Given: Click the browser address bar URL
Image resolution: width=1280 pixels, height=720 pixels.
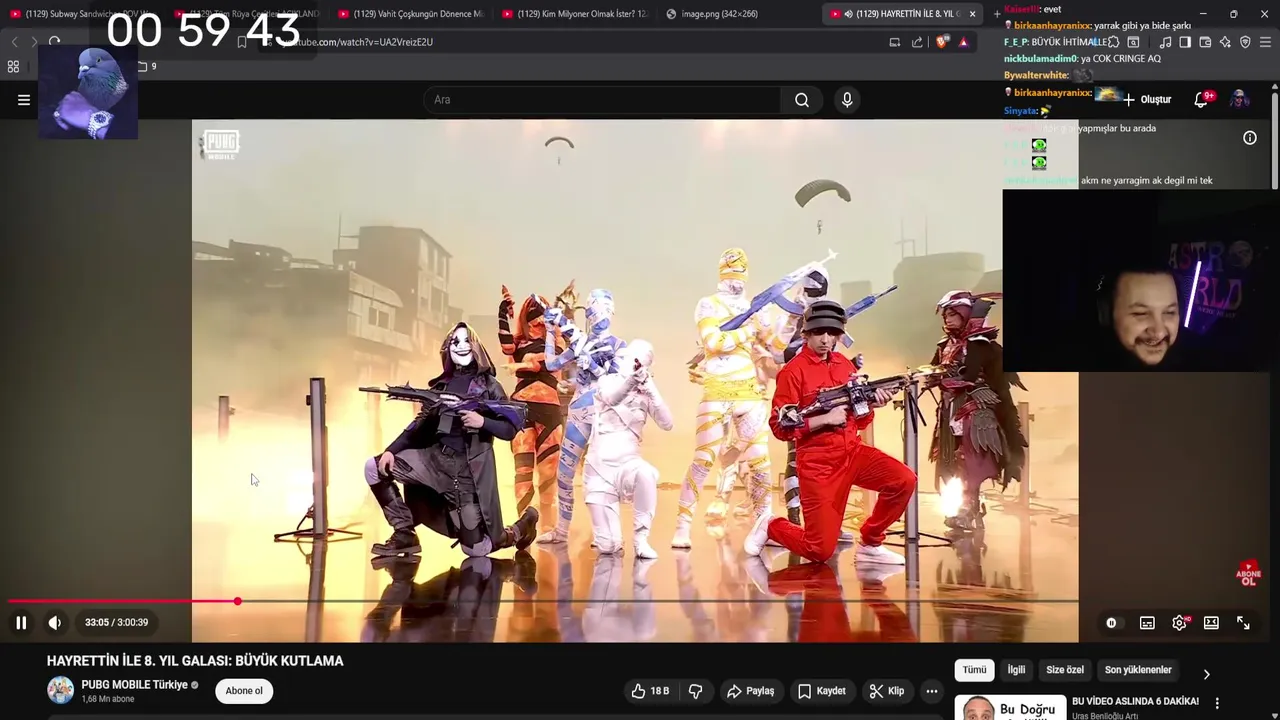Looking at the screenshot, I should point(355,42).
